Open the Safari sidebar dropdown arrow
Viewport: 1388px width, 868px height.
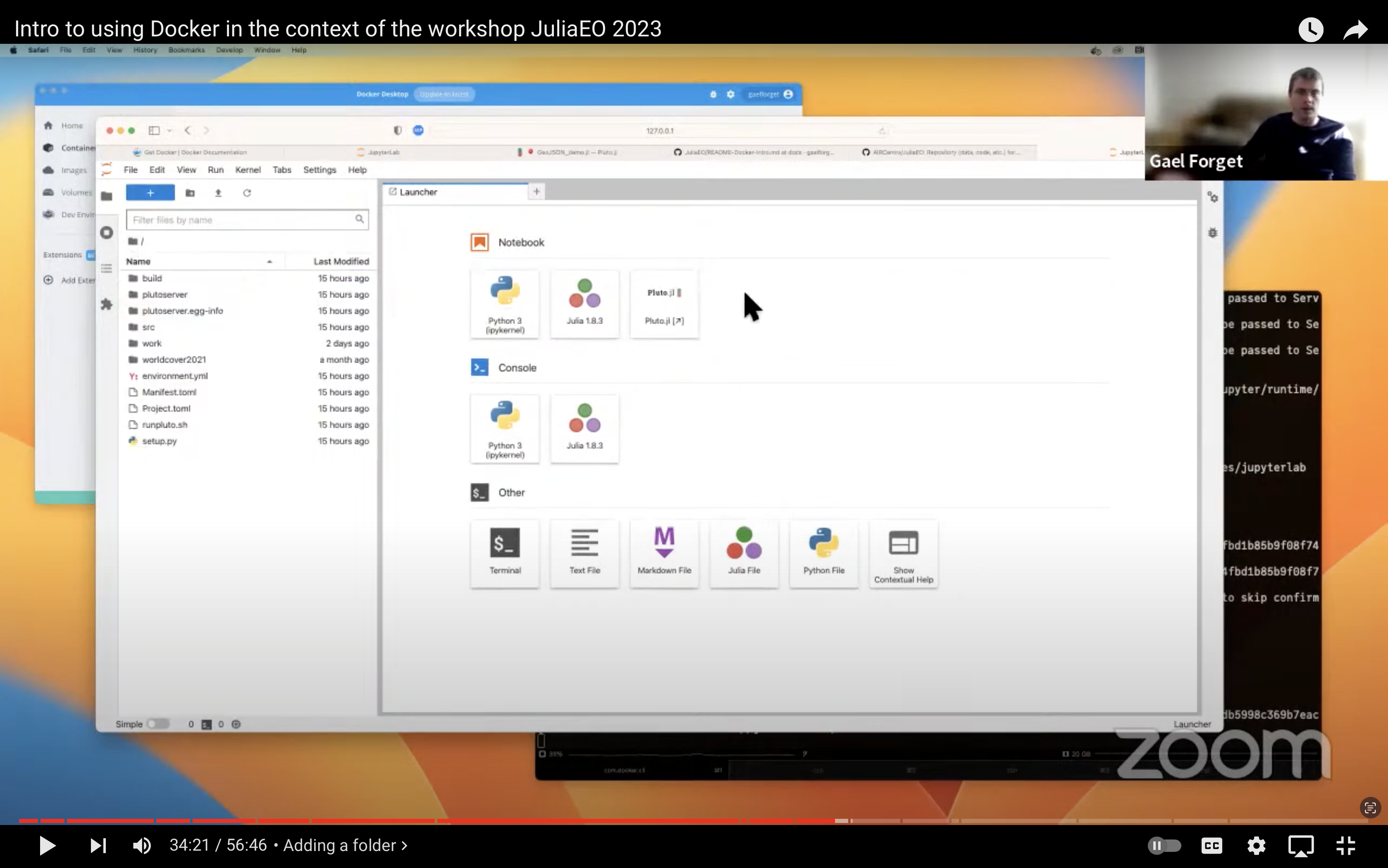(x=169, y=131)
